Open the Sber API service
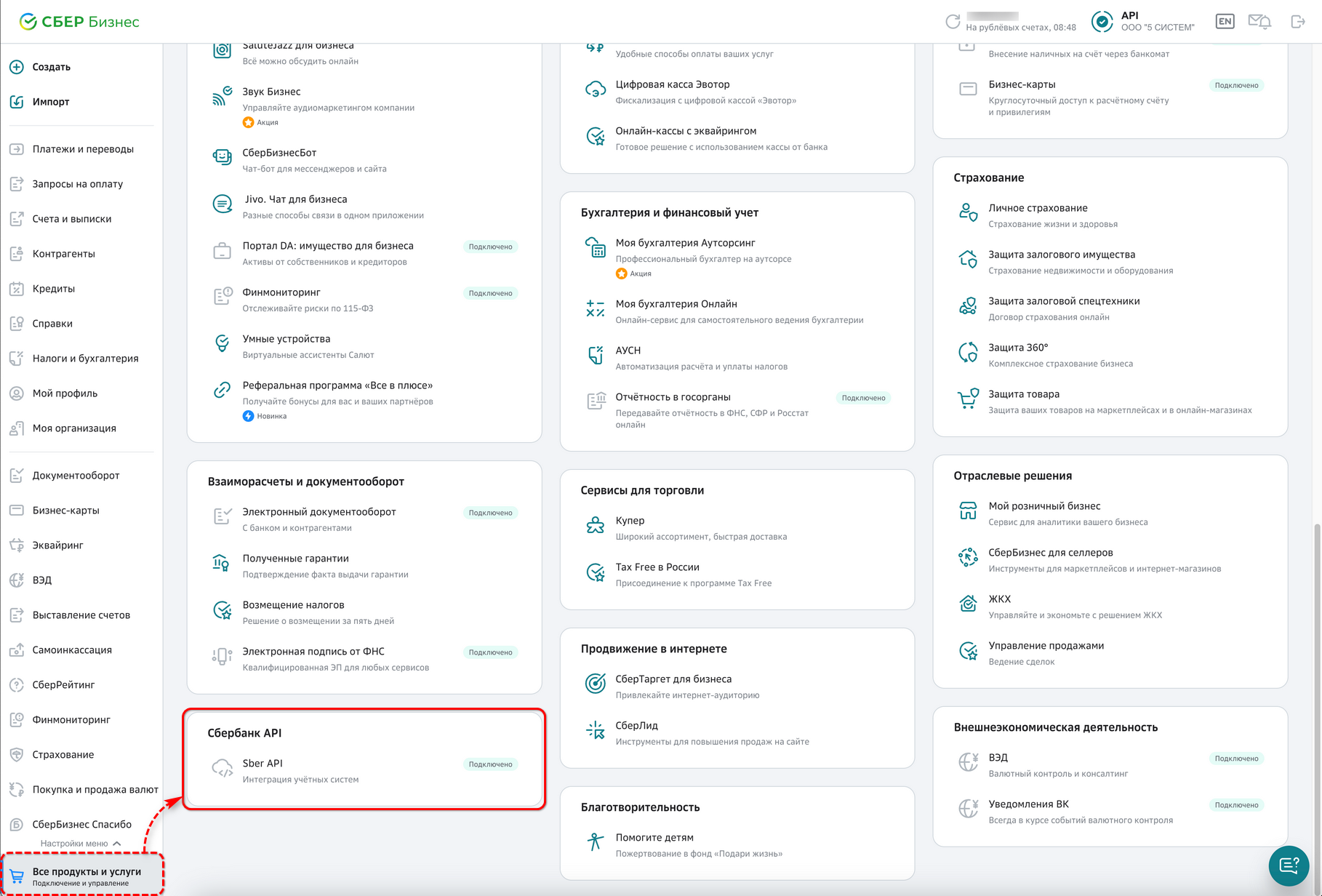1322x896 pixels. [364, 771]
